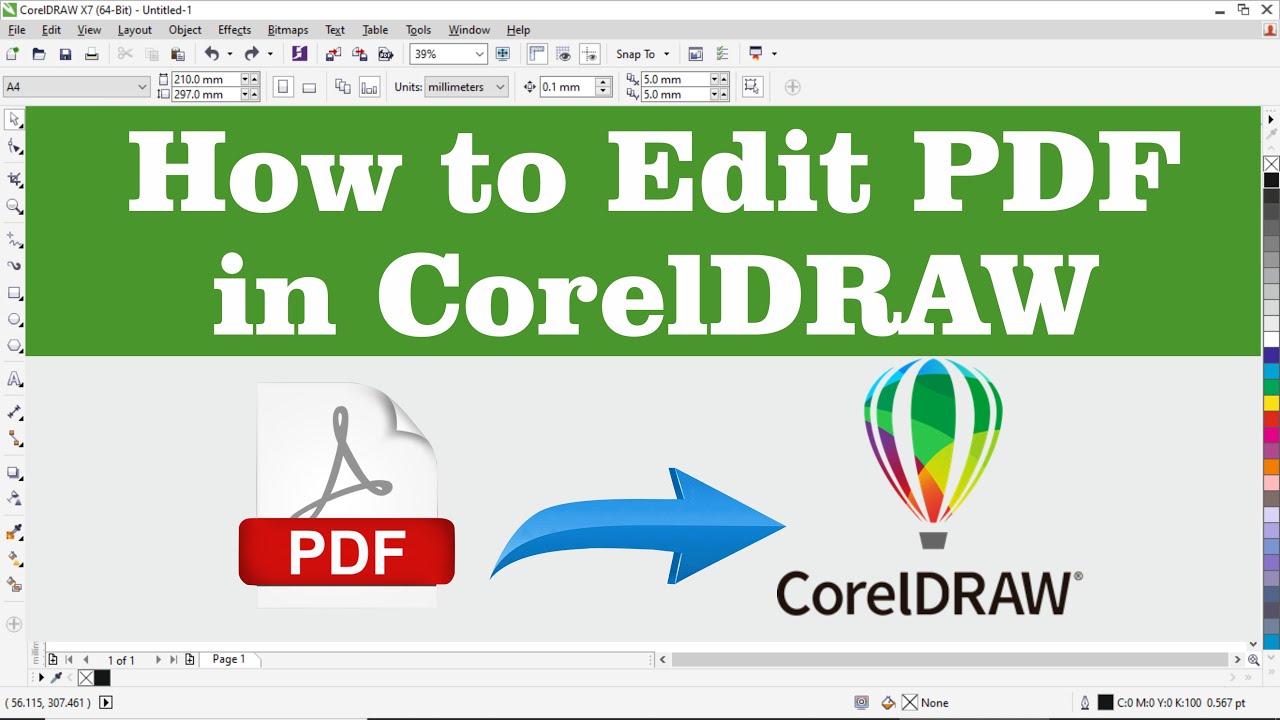Select the Rectangle tool
This screenshot has width=1280, height=720.
[14, 293]
